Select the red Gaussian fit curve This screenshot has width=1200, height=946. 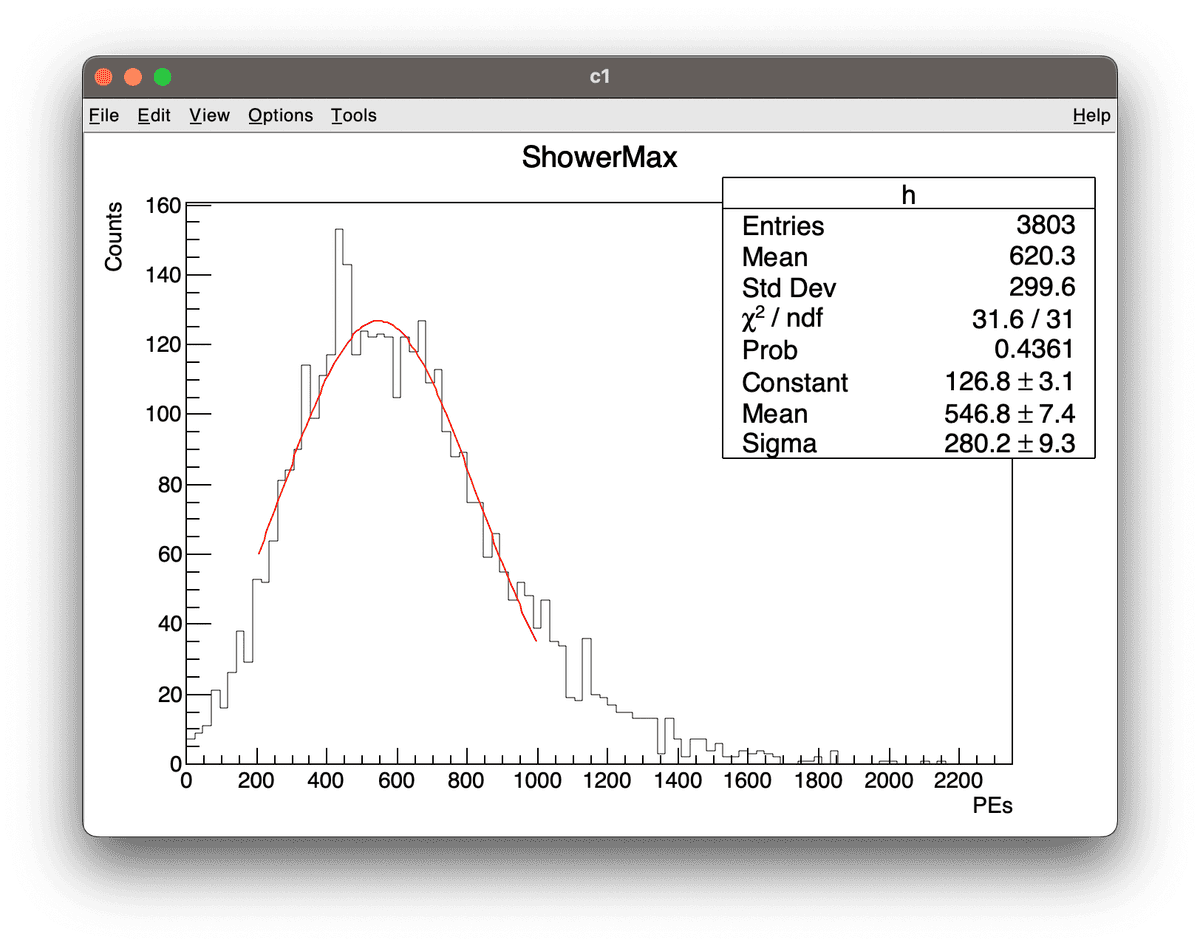pos(379,321)
